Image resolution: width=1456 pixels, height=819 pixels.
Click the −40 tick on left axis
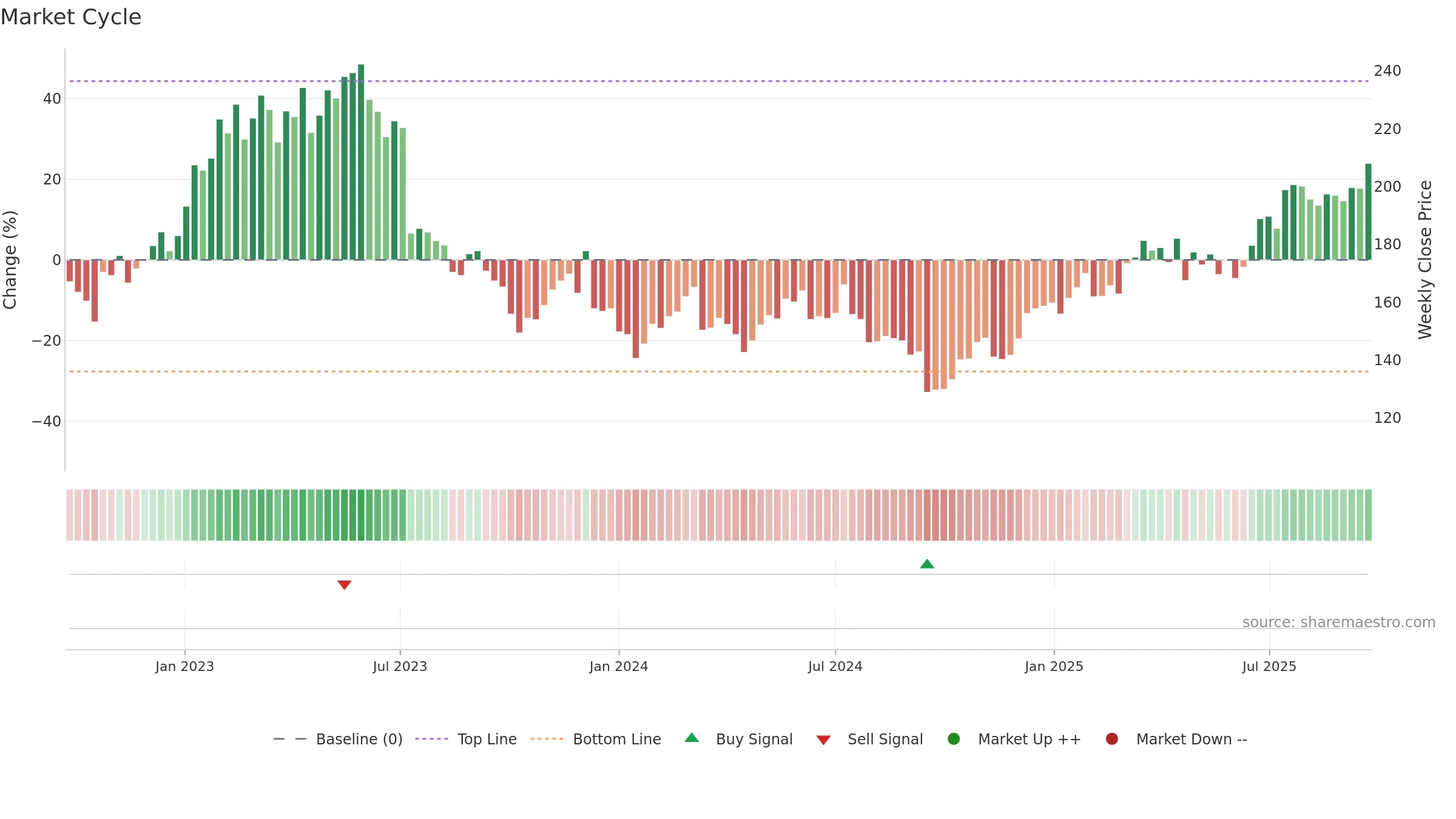47,421
